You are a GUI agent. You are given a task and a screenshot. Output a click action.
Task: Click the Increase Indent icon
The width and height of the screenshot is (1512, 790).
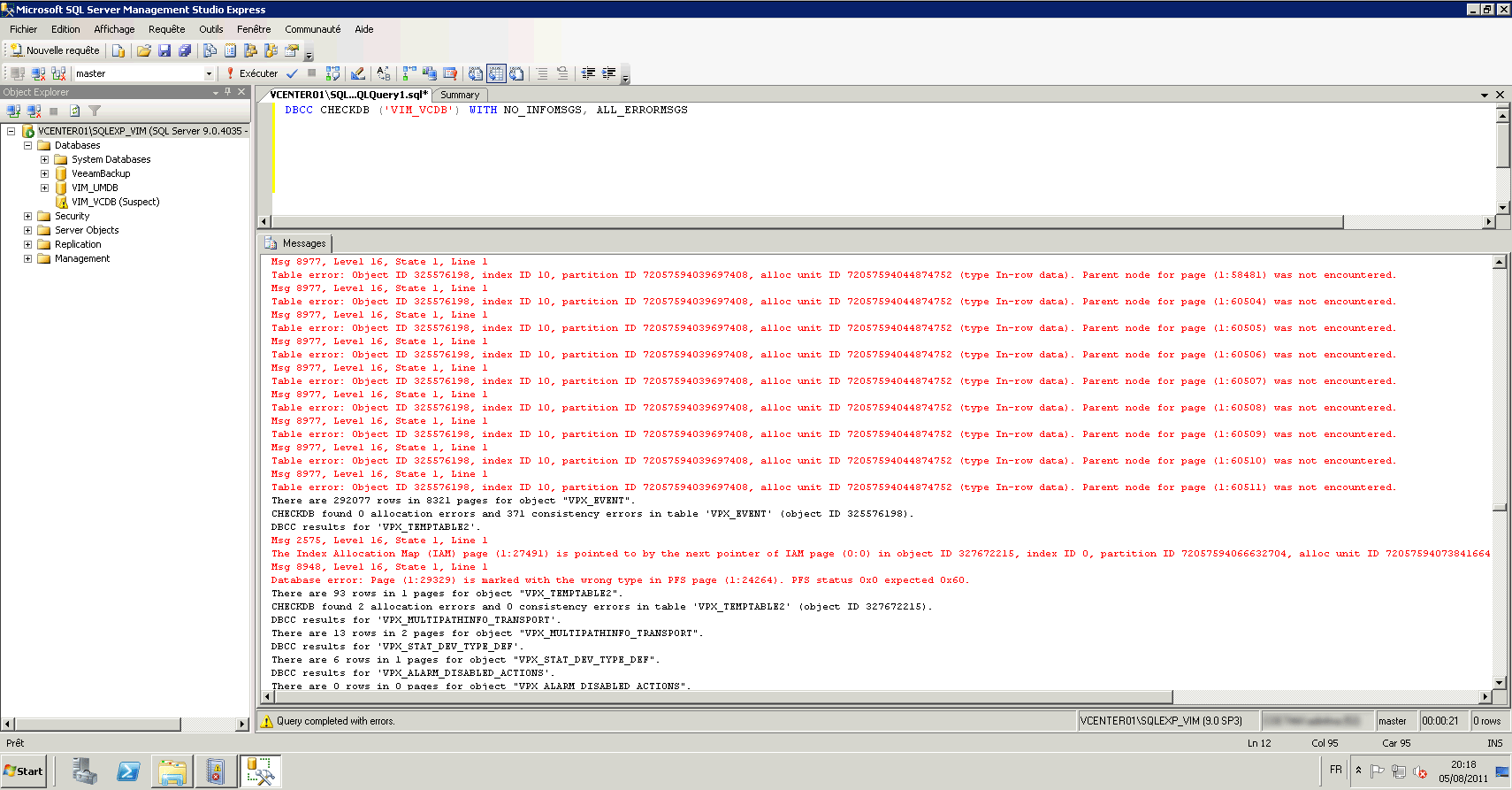coord(608,73)
